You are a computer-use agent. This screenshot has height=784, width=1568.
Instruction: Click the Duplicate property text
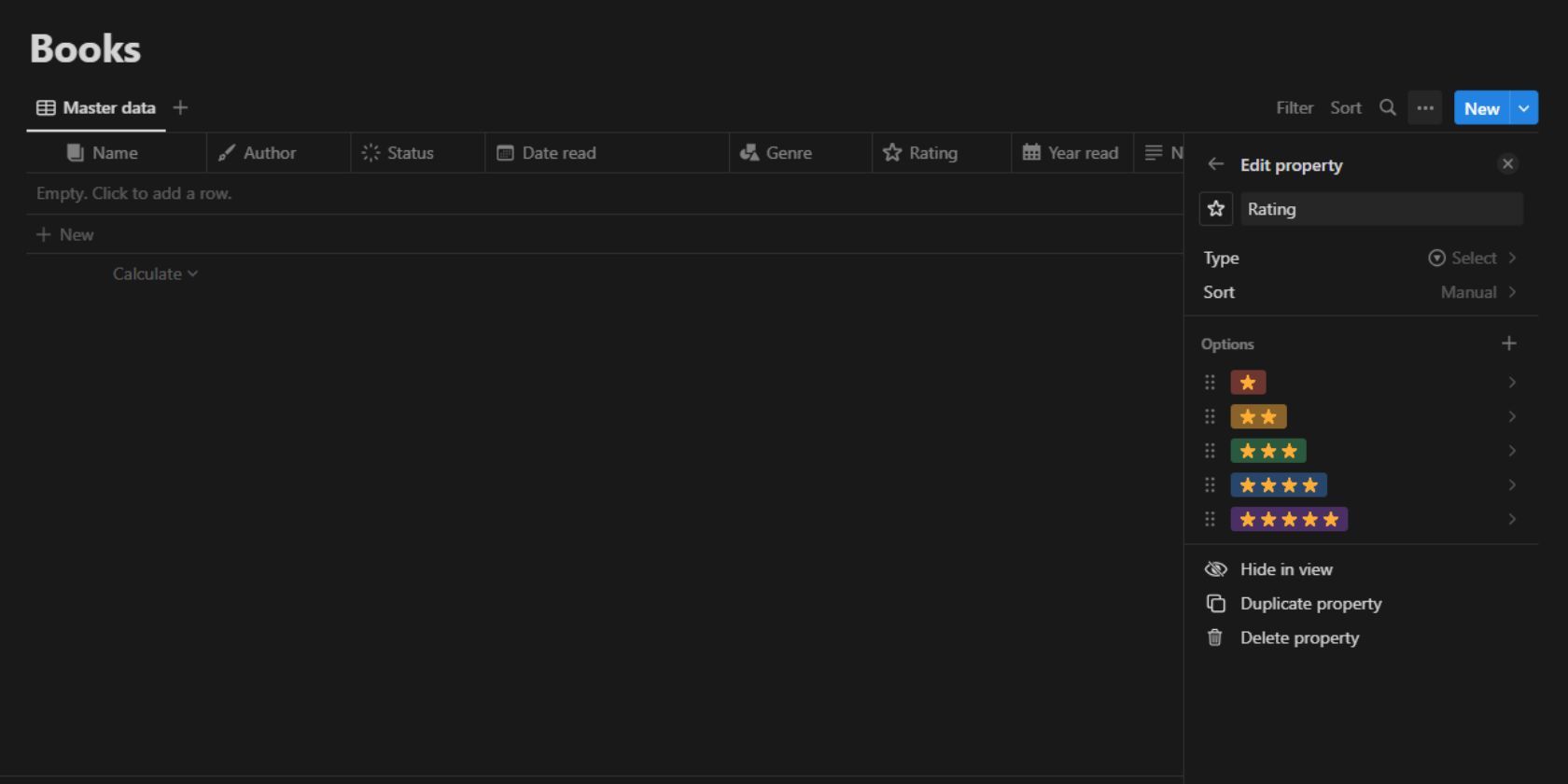1310,604
